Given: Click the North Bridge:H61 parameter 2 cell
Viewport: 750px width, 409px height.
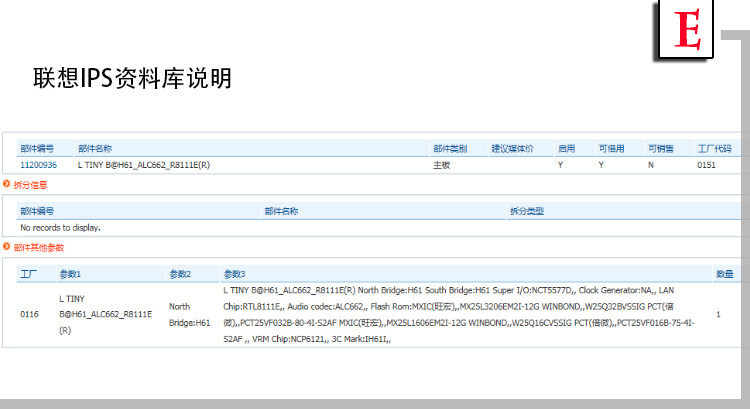Looking at the screenshot, I should (x=189, y=315).
